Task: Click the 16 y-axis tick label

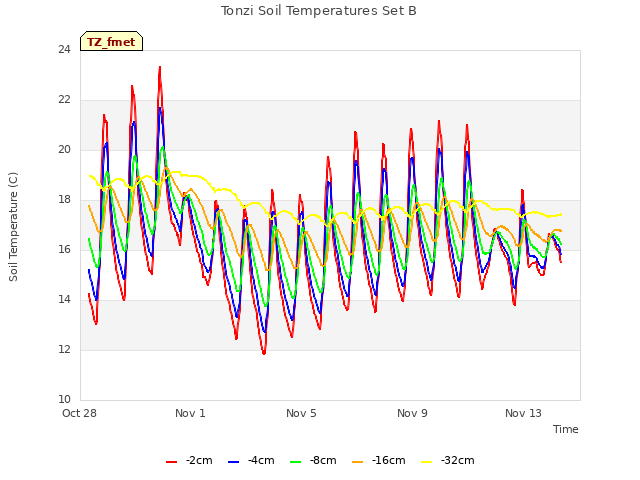Action: pyautogui.click(x=64, y=249)
